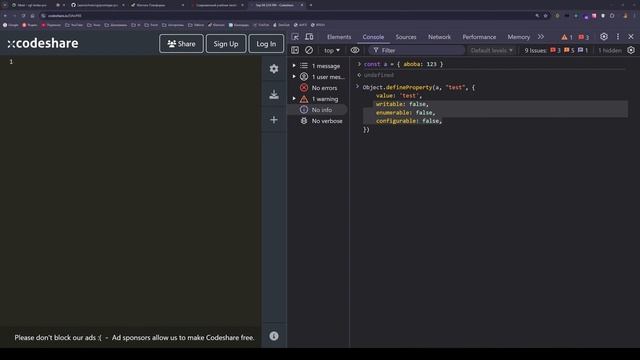Clear the console with the ban icon

[x=309, y=50]
